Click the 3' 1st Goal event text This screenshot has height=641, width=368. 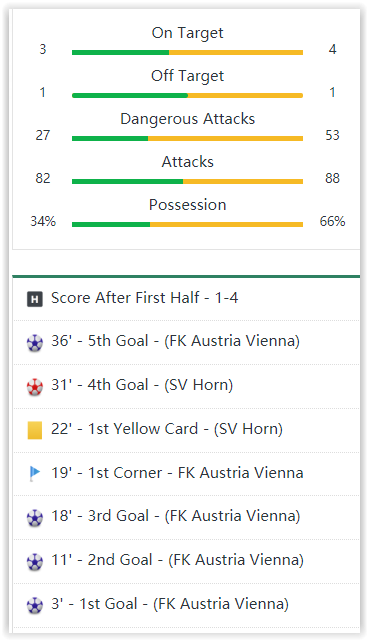pos(170,604)
